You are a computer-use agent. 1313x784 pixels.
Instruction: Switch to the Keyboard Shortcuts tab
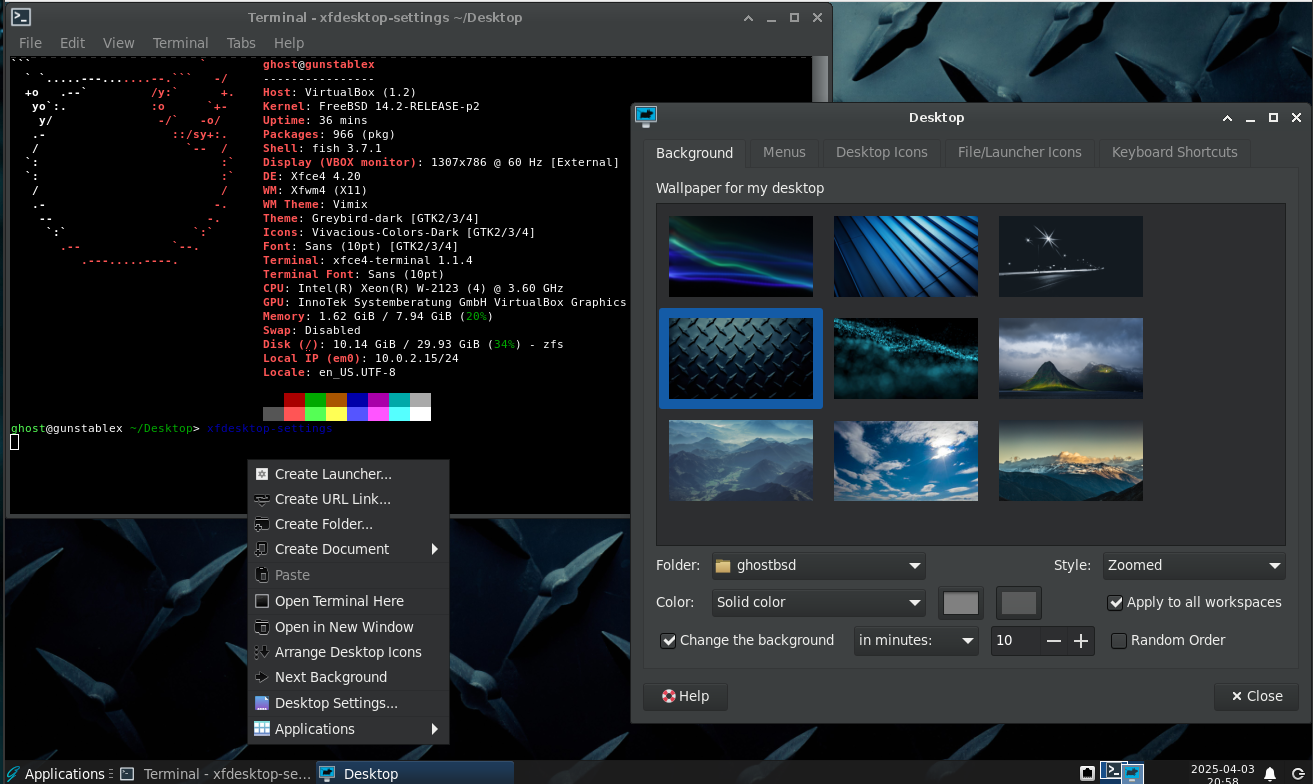pos(1175,152)
